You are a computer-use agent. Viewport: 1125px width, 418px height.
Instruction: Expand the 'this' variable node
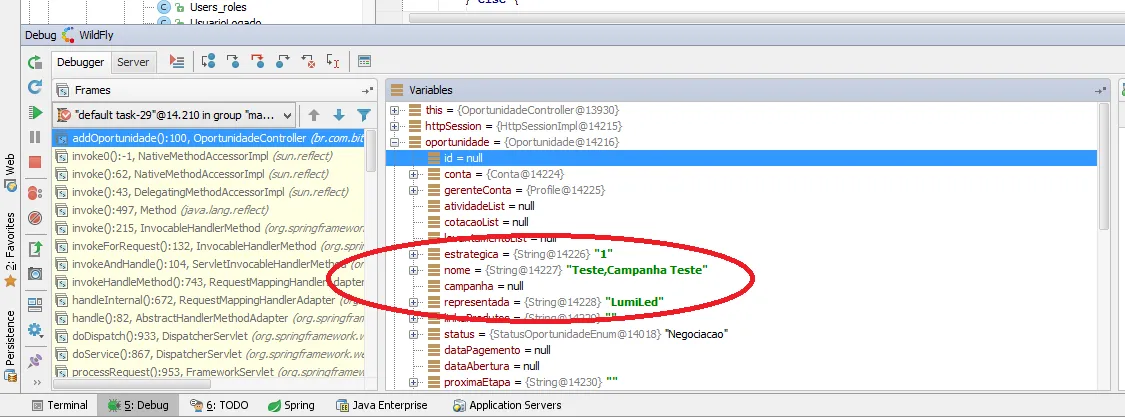(395, 110)
